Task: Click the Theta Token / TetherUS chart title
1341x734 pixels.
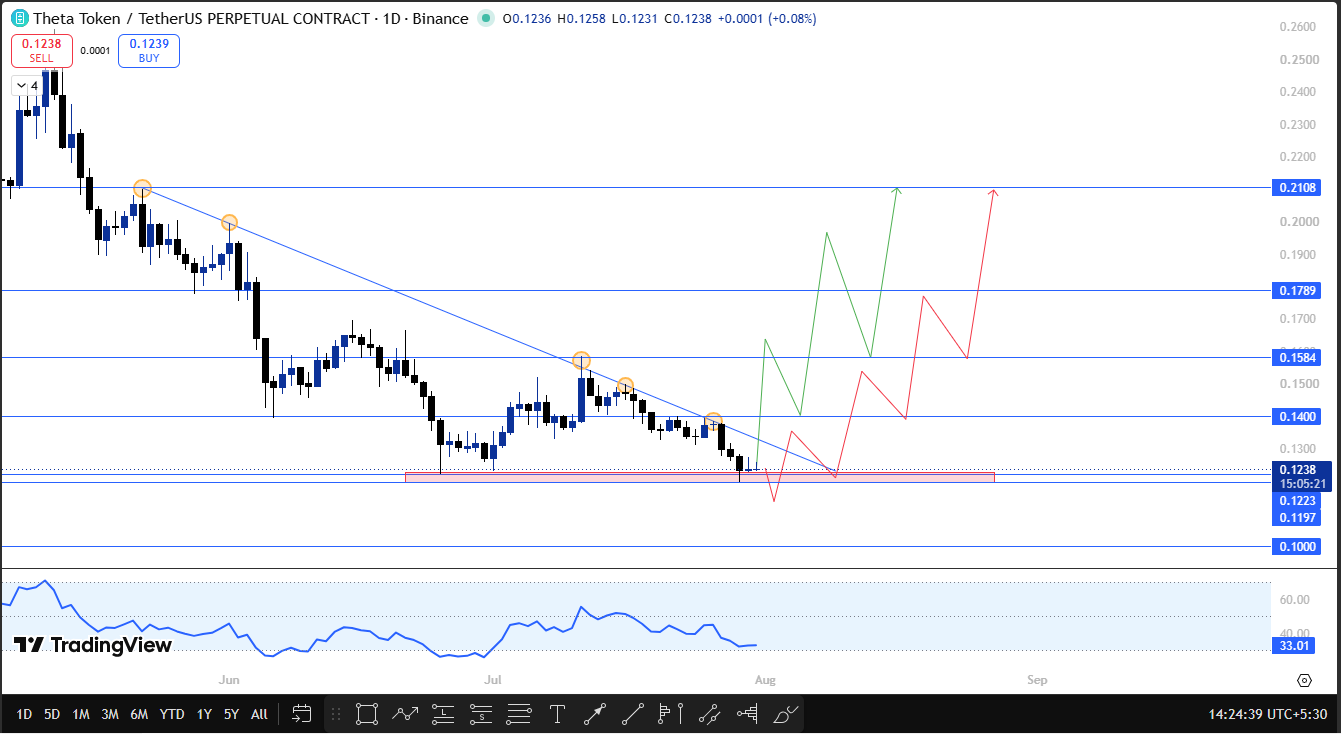Action: coord(251,18)
